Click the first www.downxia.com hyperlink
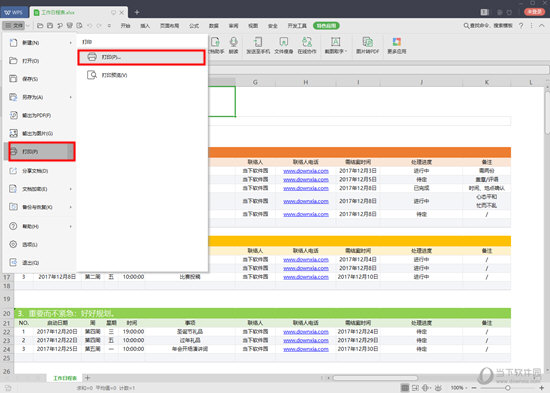Screen dimensions: 550x393 (306, 171)
